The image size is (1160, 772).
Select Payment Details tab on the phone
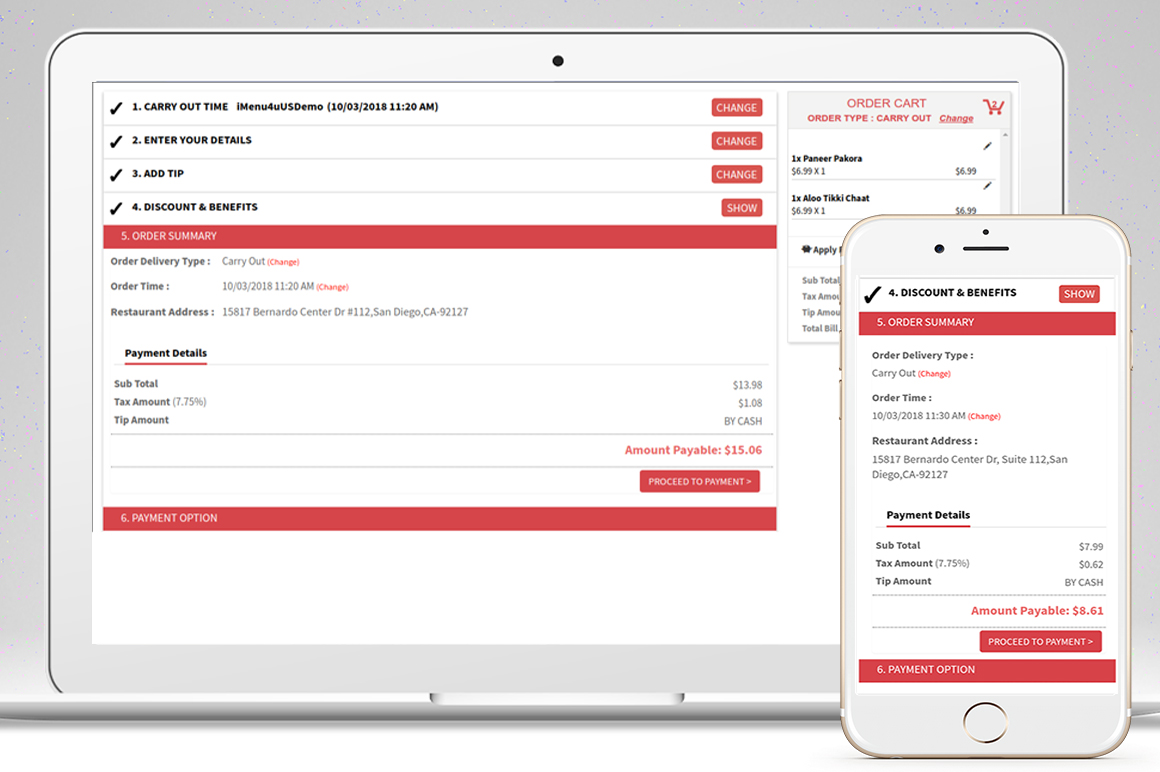(927, 515)
